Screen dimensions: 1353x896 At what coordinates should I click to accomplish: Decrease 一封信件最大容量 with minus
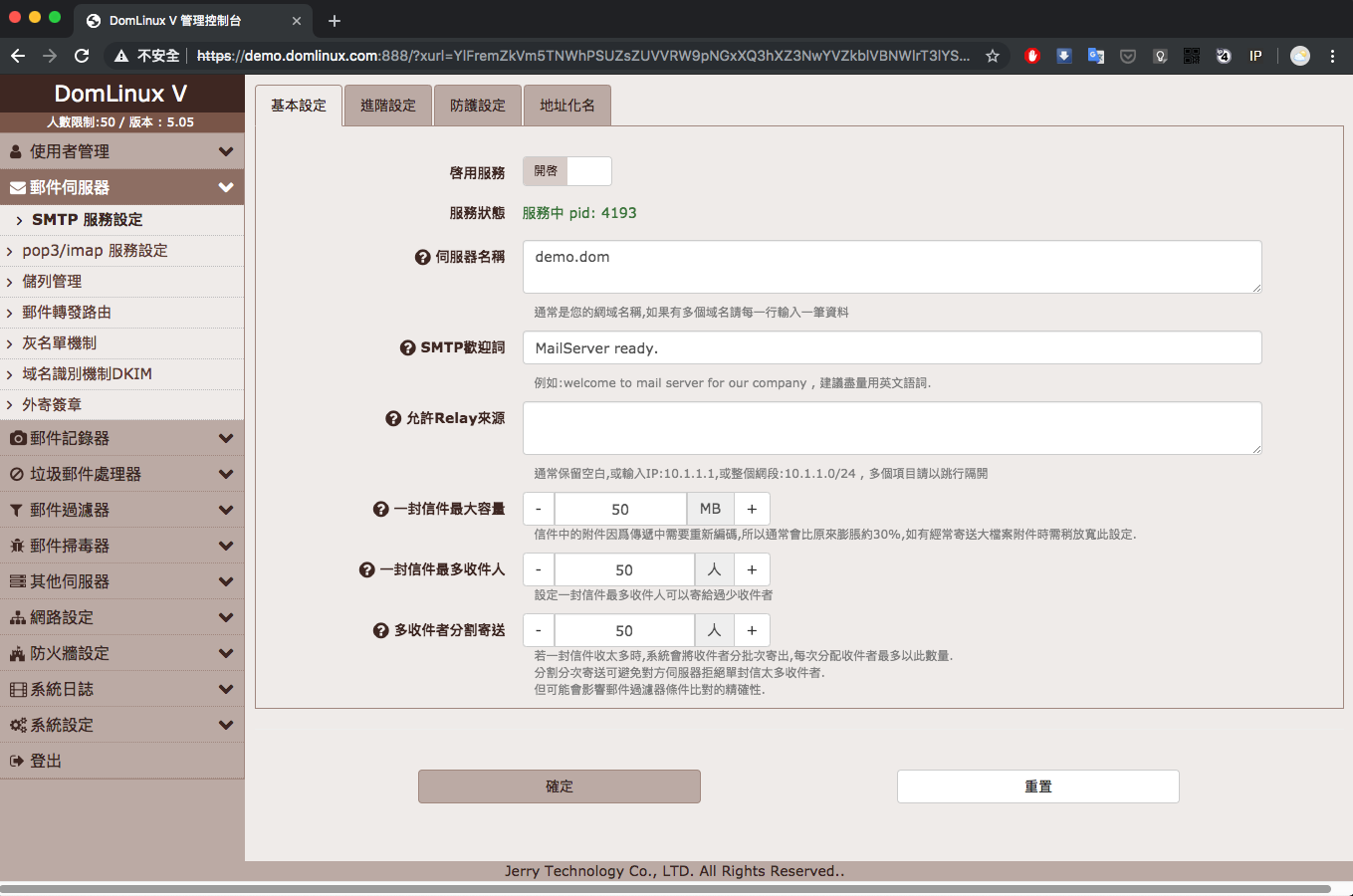click(x=539, y=509)
